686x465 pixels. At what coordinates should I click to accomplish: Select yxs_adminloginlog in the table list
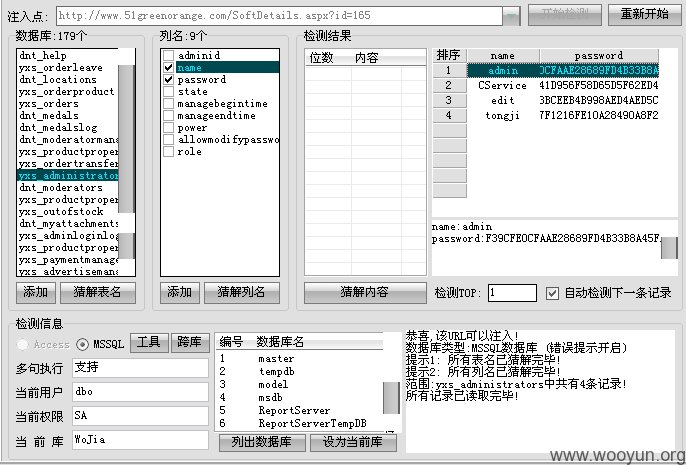(x=68, y=236)
